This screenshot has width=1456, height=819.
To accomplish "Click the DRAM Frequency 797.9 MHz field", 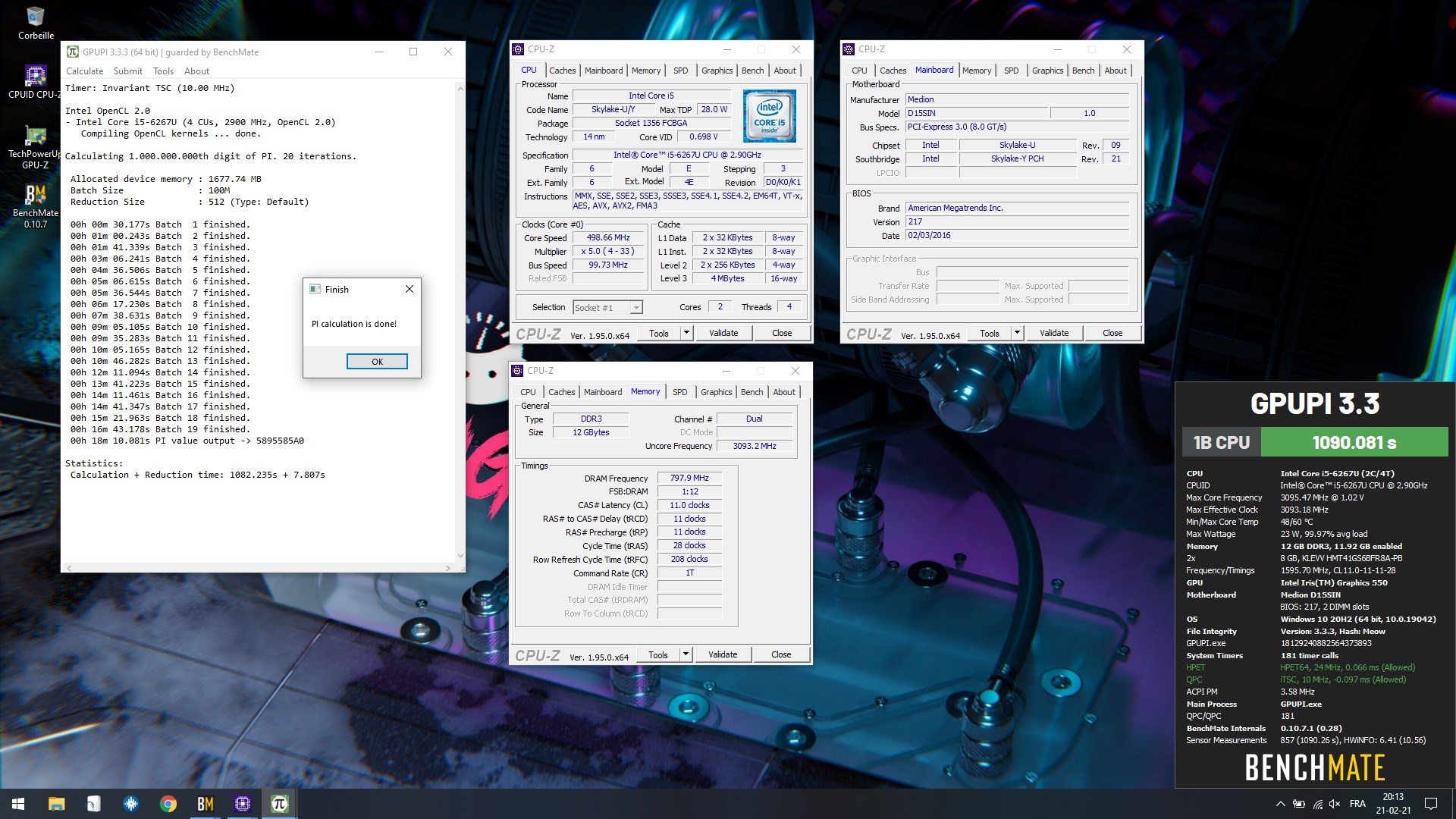I will [x=689, y=478].
